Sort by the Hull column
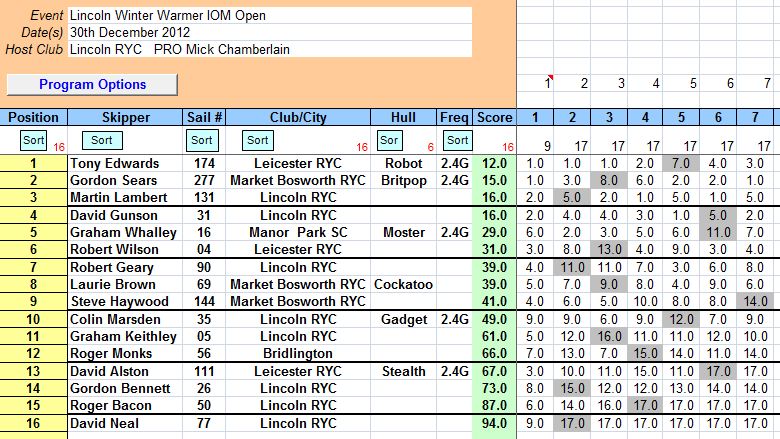The height and width of the screenshot is (439, 780). tap(389, 140)
